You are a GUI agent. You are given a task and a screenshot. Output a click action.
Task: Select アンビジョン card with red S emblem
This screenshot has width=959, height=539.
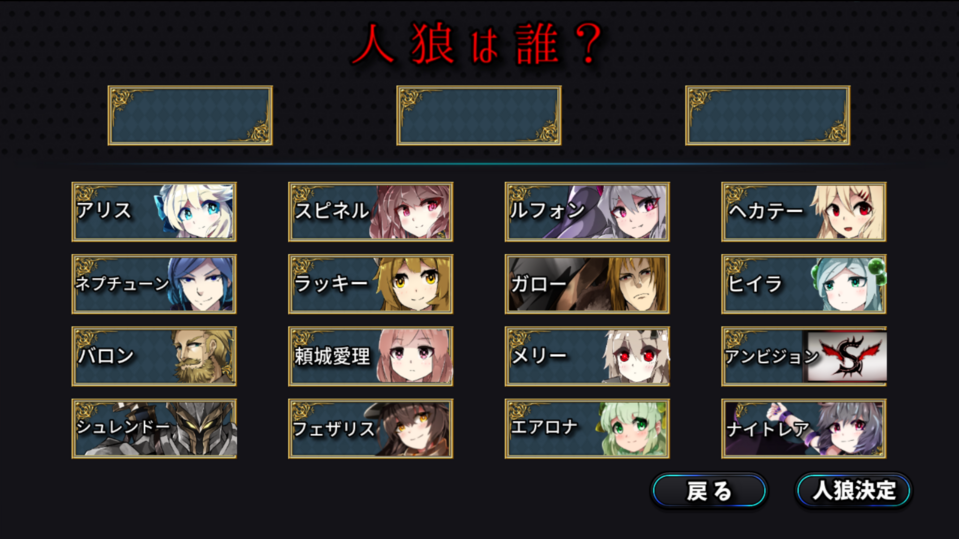[x=804, y=356]
